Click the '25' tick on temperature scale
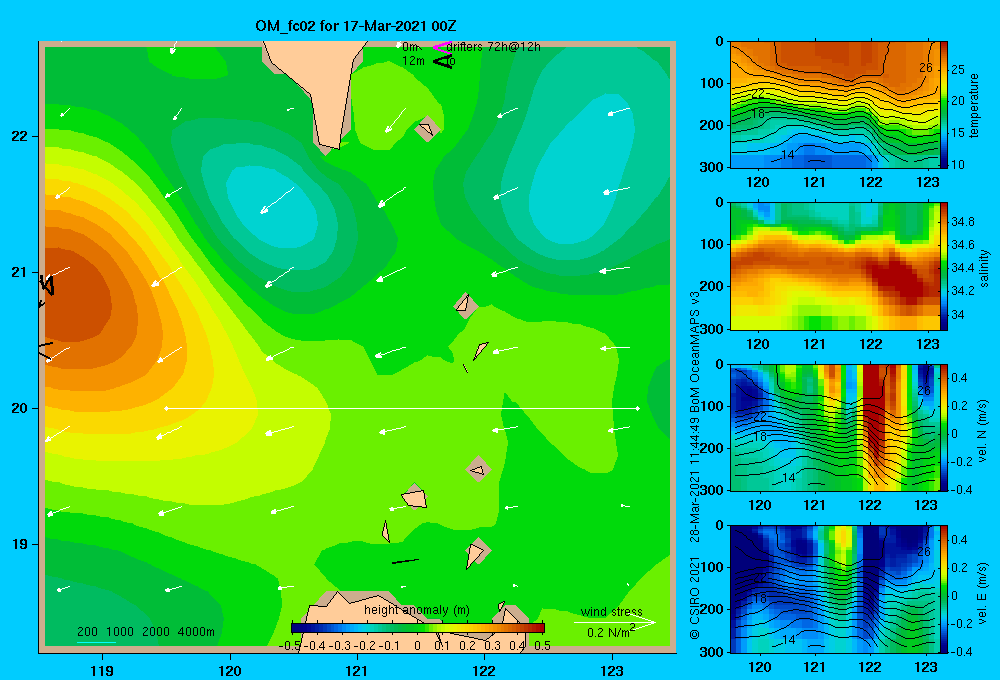 pos(958,70)
